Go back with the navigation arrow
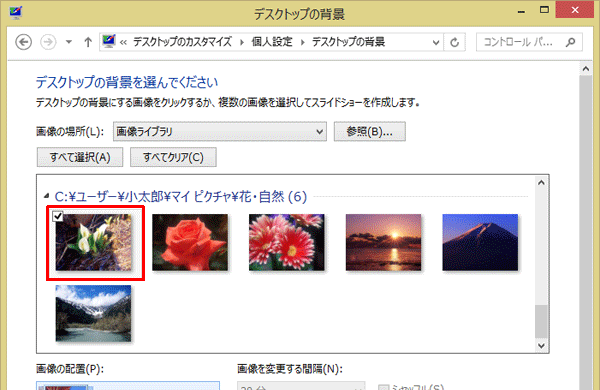The width and height of the screenshot is (600, 390). click(x=23, y=42)
